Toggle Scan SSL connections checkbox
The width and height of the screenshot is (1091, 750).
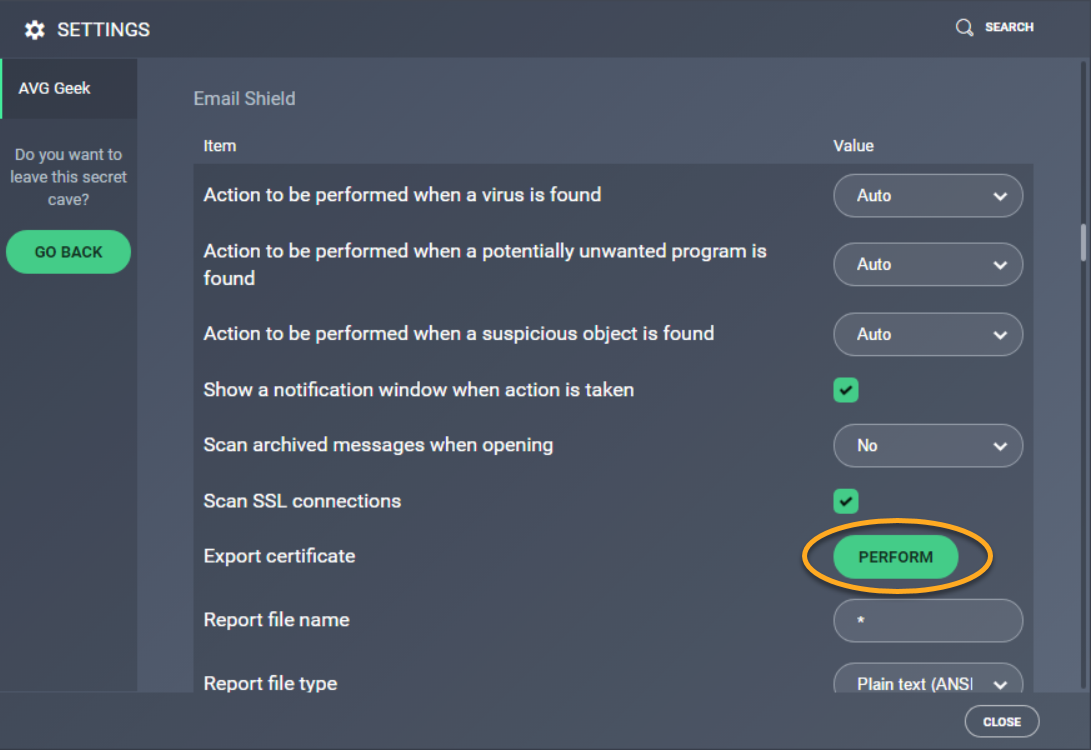tap(845, 501)
